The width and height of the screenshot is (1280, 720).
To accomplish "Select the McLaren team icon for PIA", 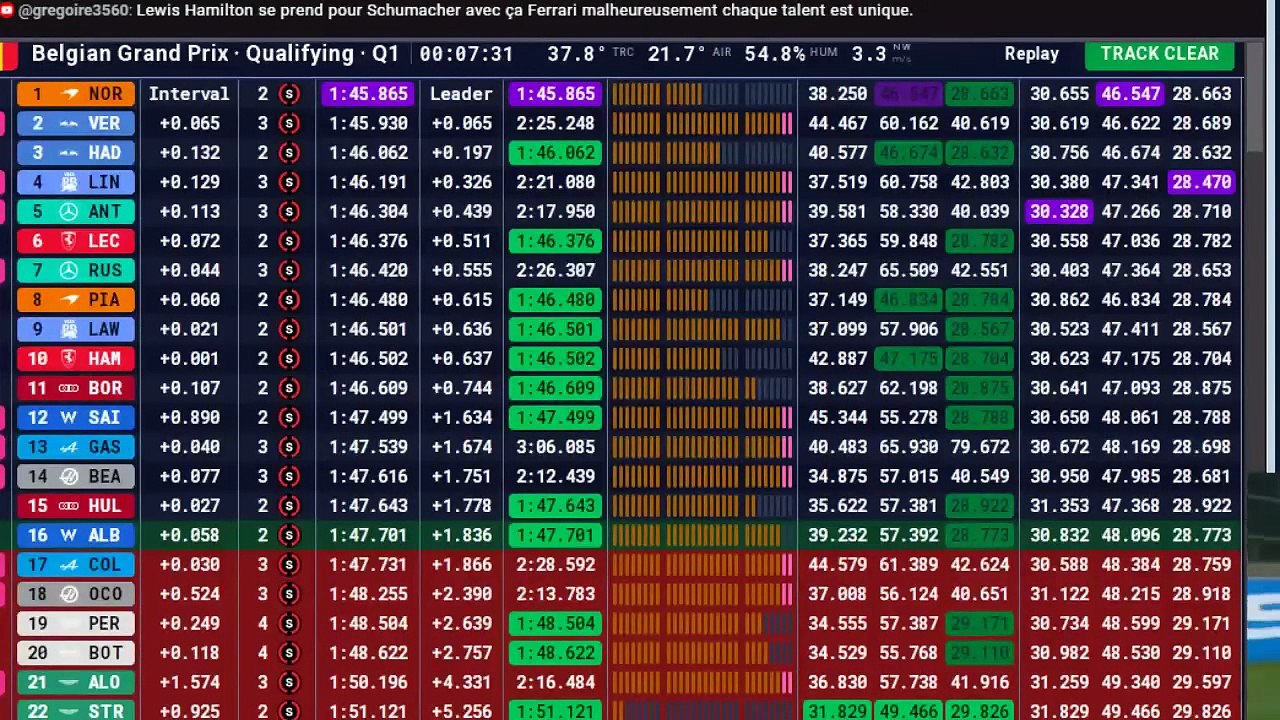I will 69,300.
